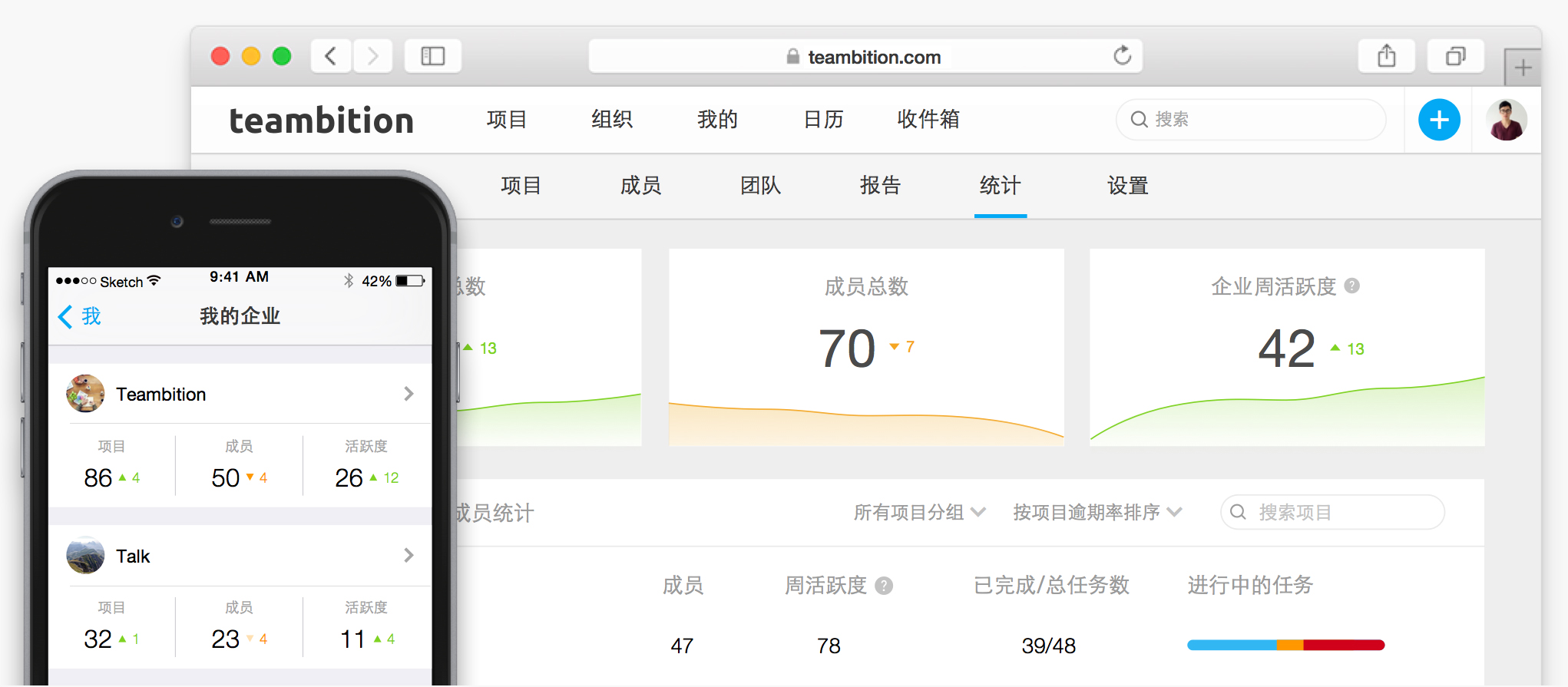Click the 47 member count cell
The width and height of the screenshot is (1568, 687).
pos(683,646)
